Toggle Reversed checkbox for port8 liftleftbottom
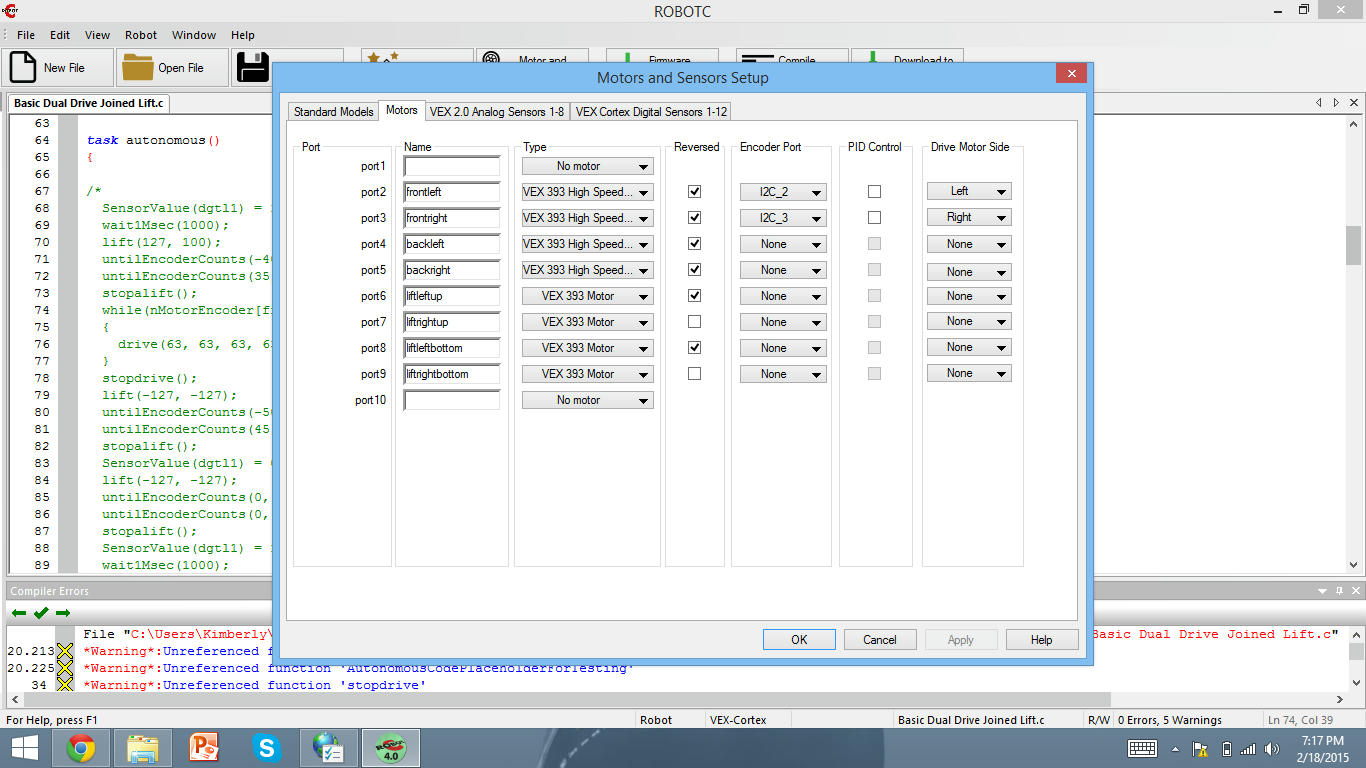Image resolution: width=1366 pixels, height=768 pixels. 695,347
